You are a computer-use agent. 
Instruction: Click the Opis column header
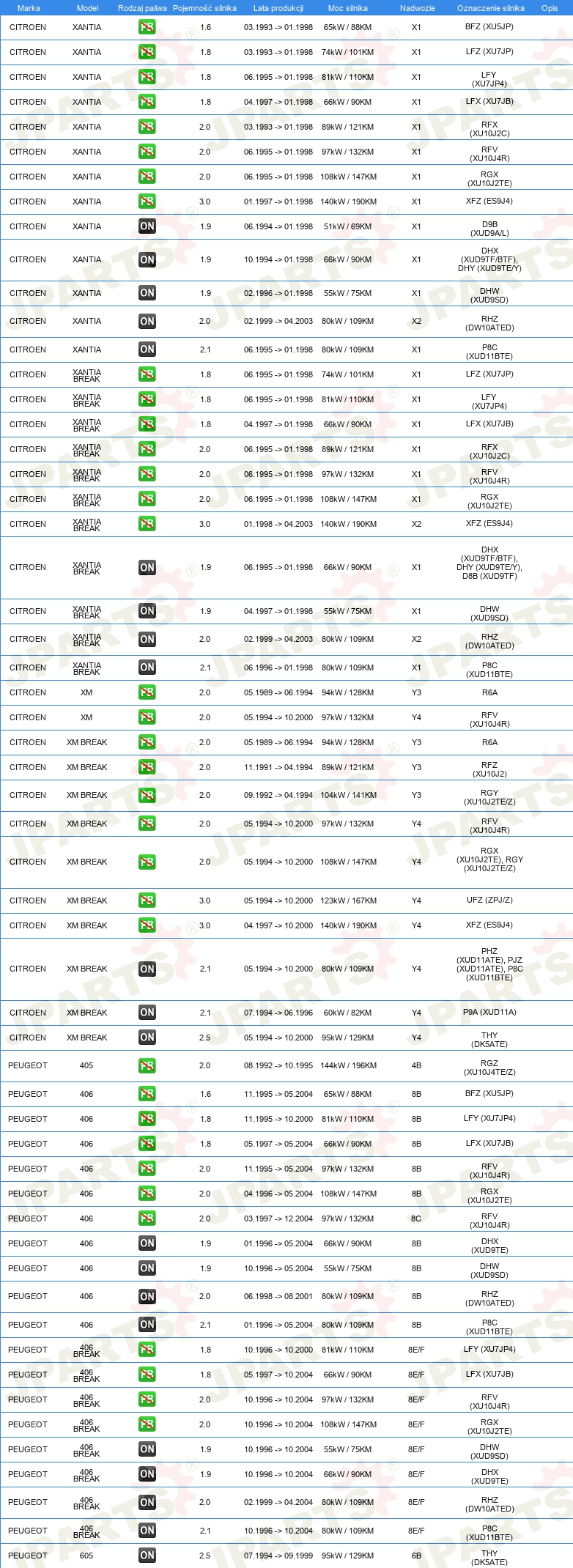coord(550,8)
